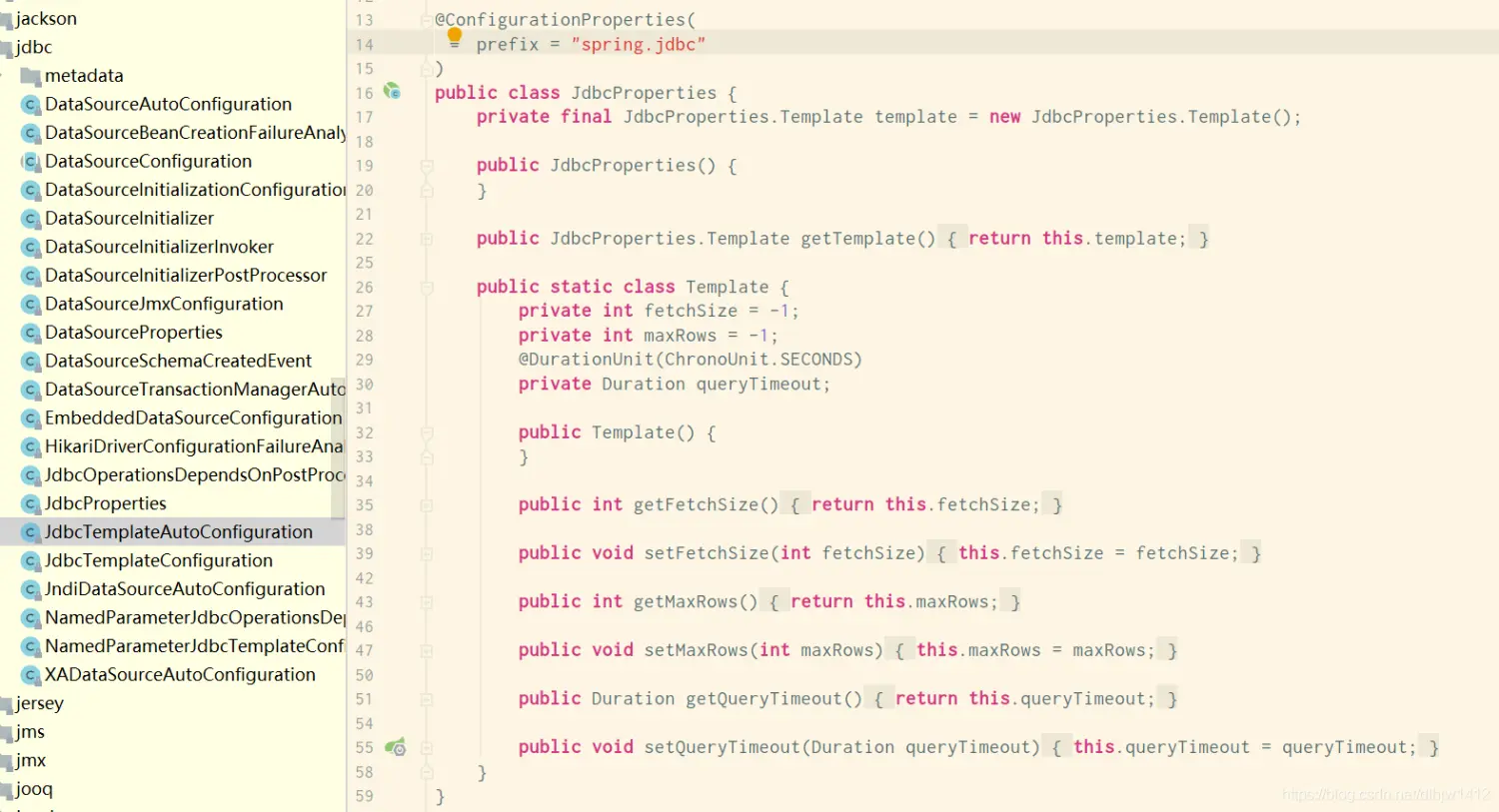
Task: Click the class icon beside JdbcProperties
Action: point(30,502)
